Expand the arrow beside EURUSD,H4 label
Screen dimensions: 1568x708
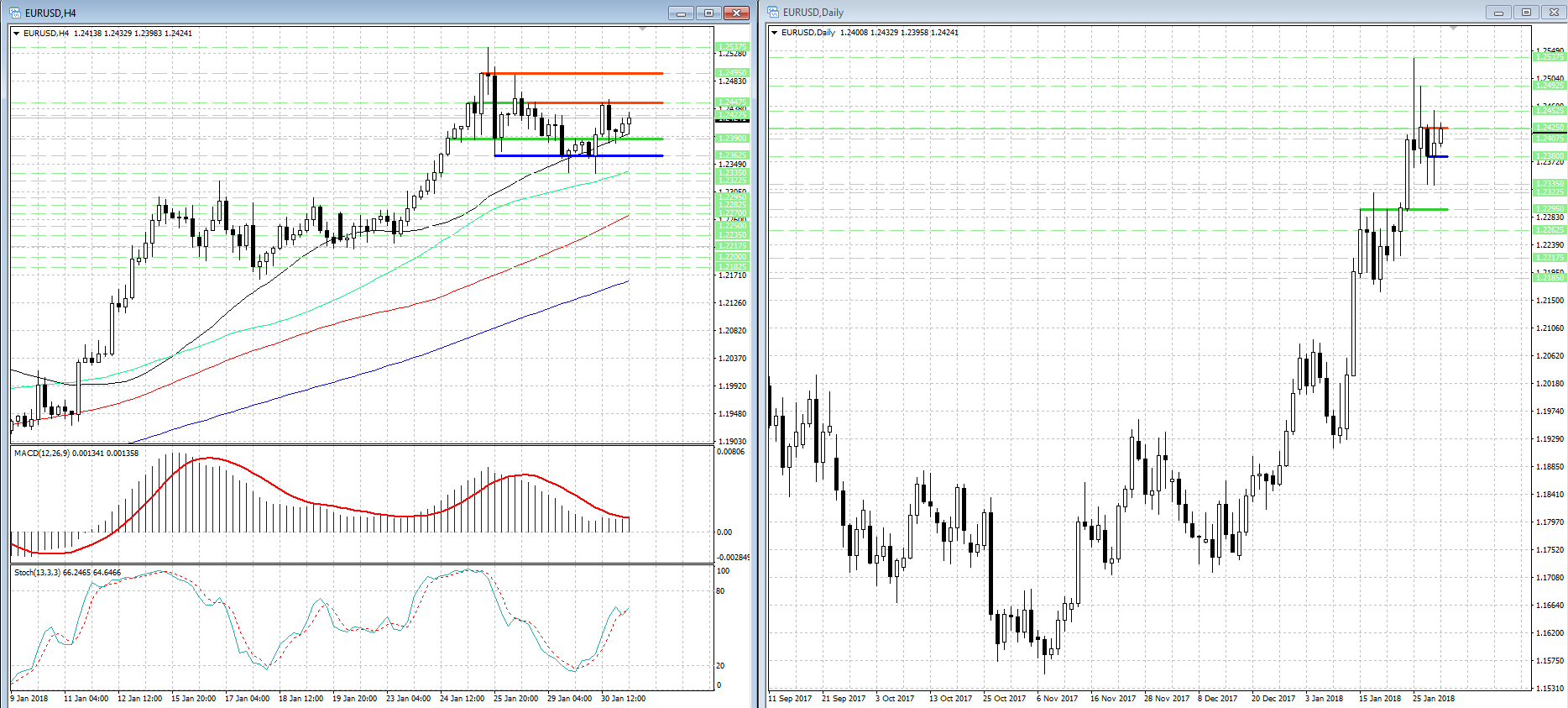tap(17, 34)
